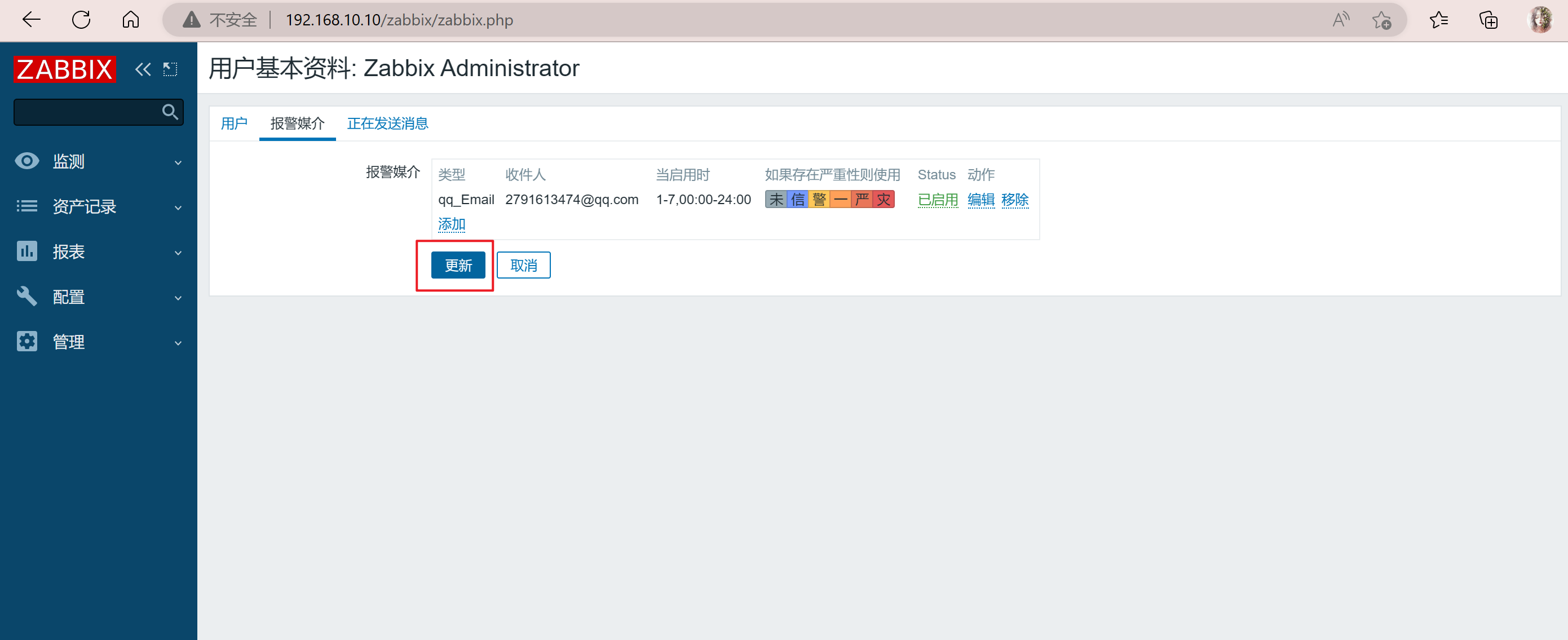Expand the 报表 menu chevron

click(178, 253)
